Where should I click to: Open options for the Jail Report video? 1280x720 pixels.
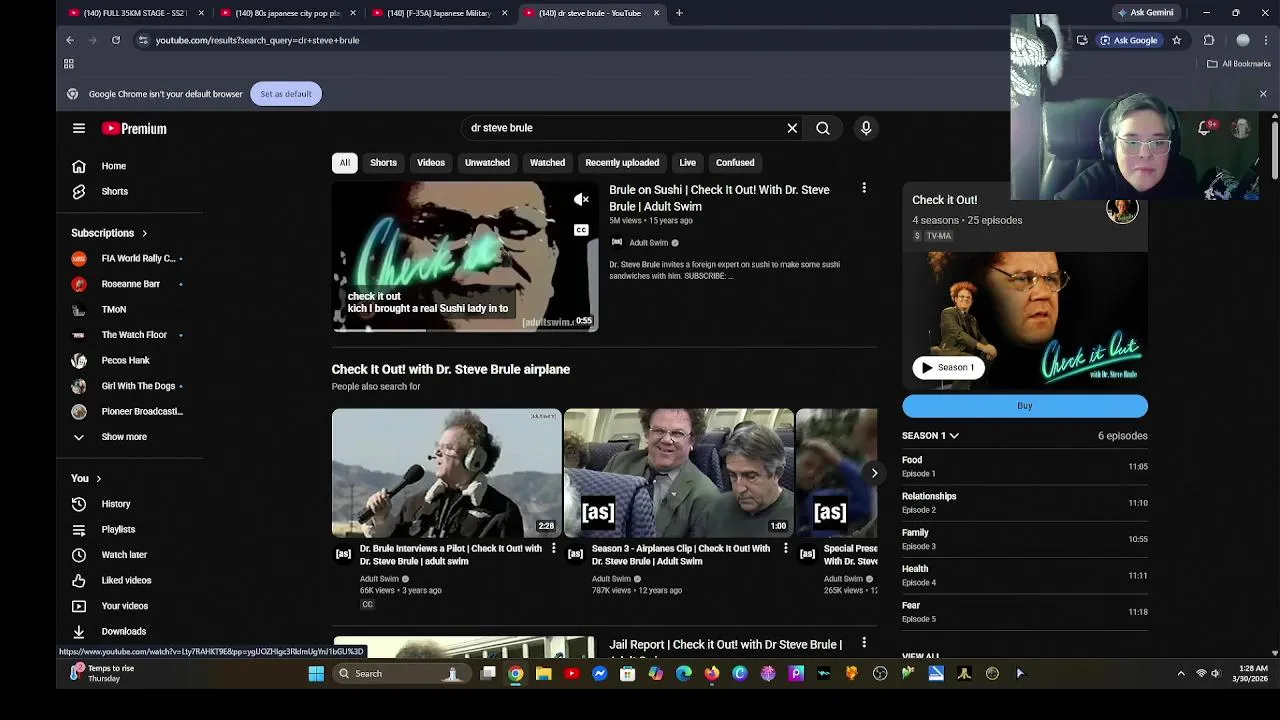click(864, 643)
